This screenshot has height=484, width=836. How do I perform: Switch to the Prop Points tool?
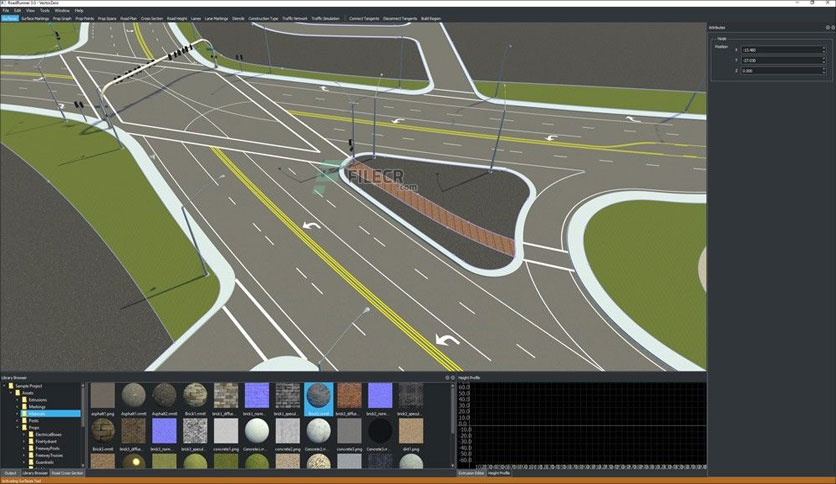[x=84, y=18]
